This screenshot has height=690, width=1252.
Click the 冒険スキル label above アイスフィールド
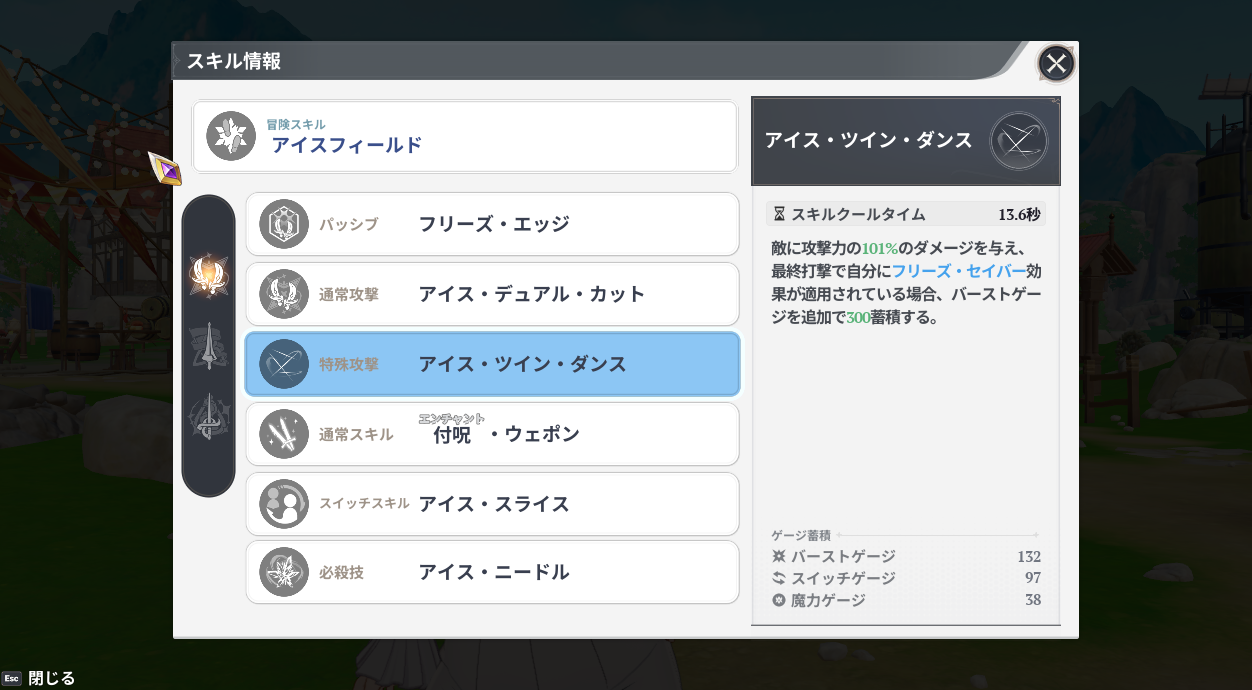(x=296, y=124)
